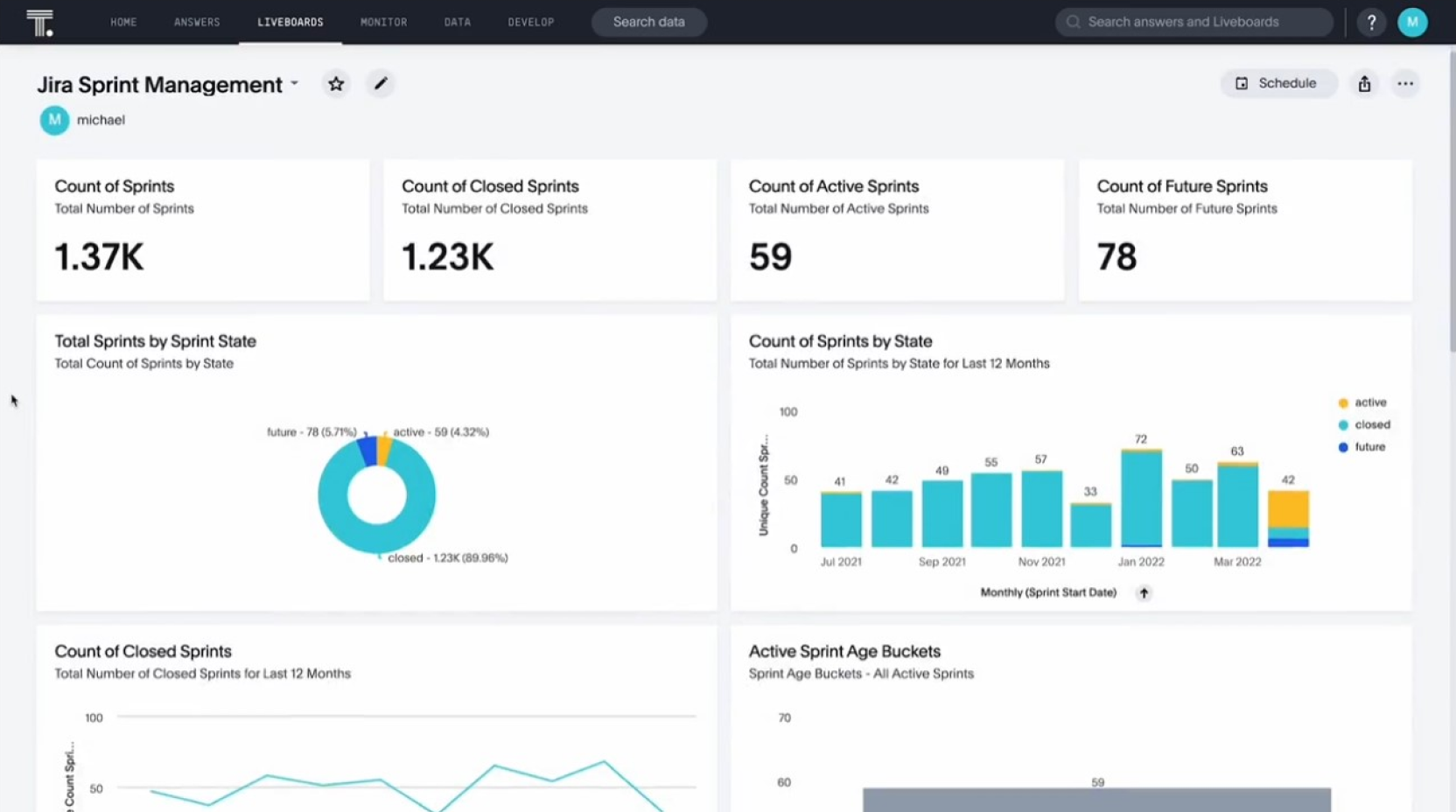Click the user profile avatar icon

click(x=1413, y=22)
